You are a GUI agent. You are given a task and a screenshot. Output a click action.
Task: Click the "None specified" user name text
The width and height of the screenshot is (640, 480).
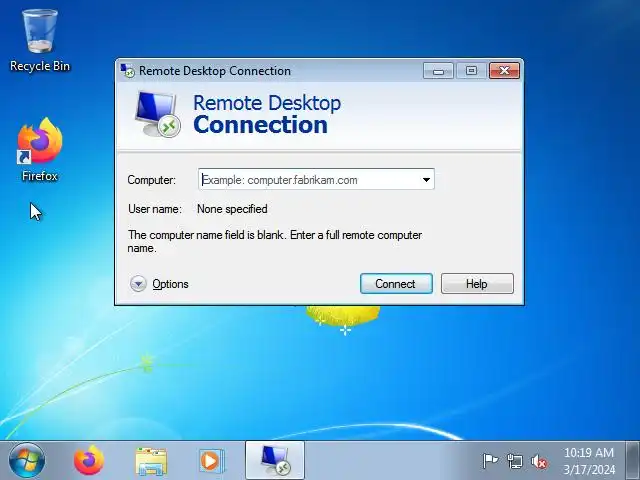(x=232, y=209)
